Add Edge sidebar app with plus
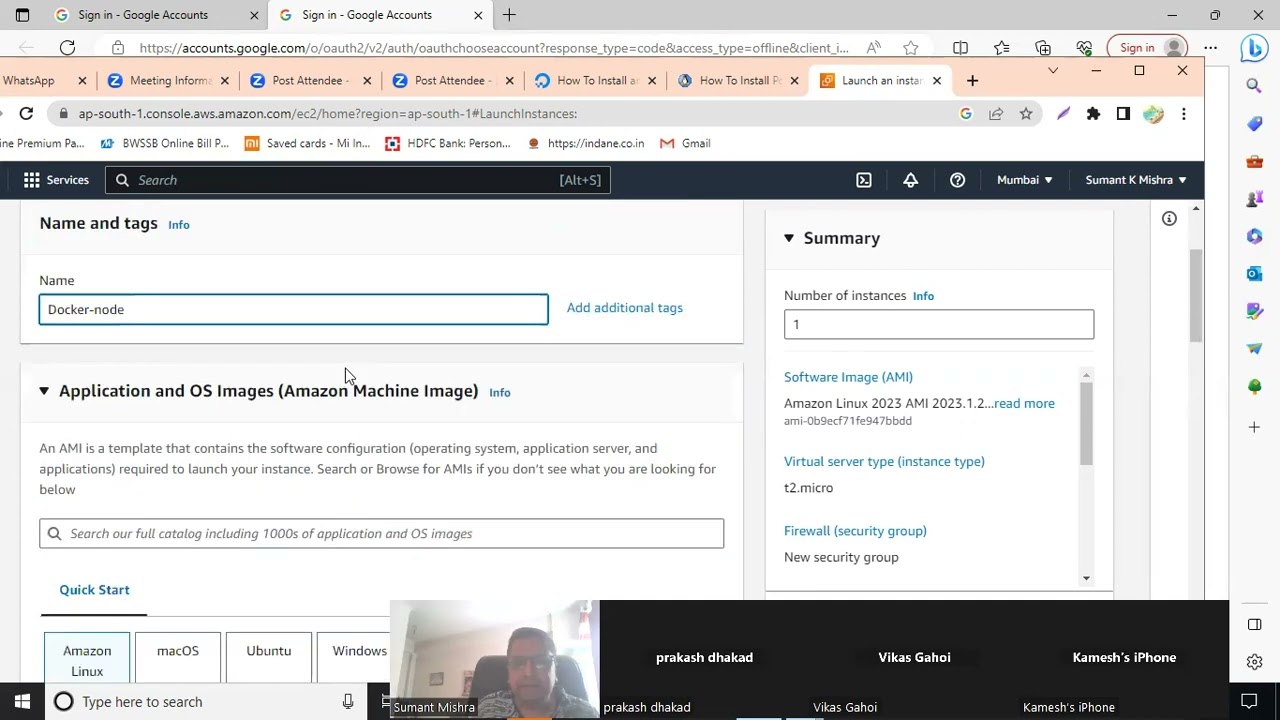Image resolution: width=1280 pixels, height=720 pixels. [1254, 427]
